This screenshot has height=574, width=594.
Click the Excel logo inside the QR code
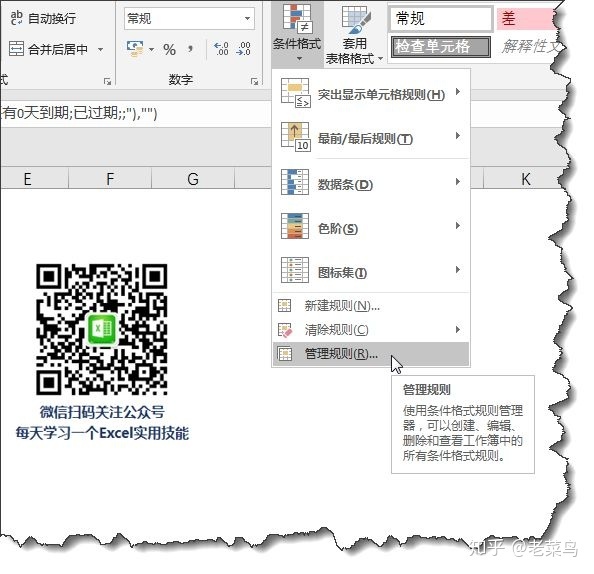(x=102, y=329)
